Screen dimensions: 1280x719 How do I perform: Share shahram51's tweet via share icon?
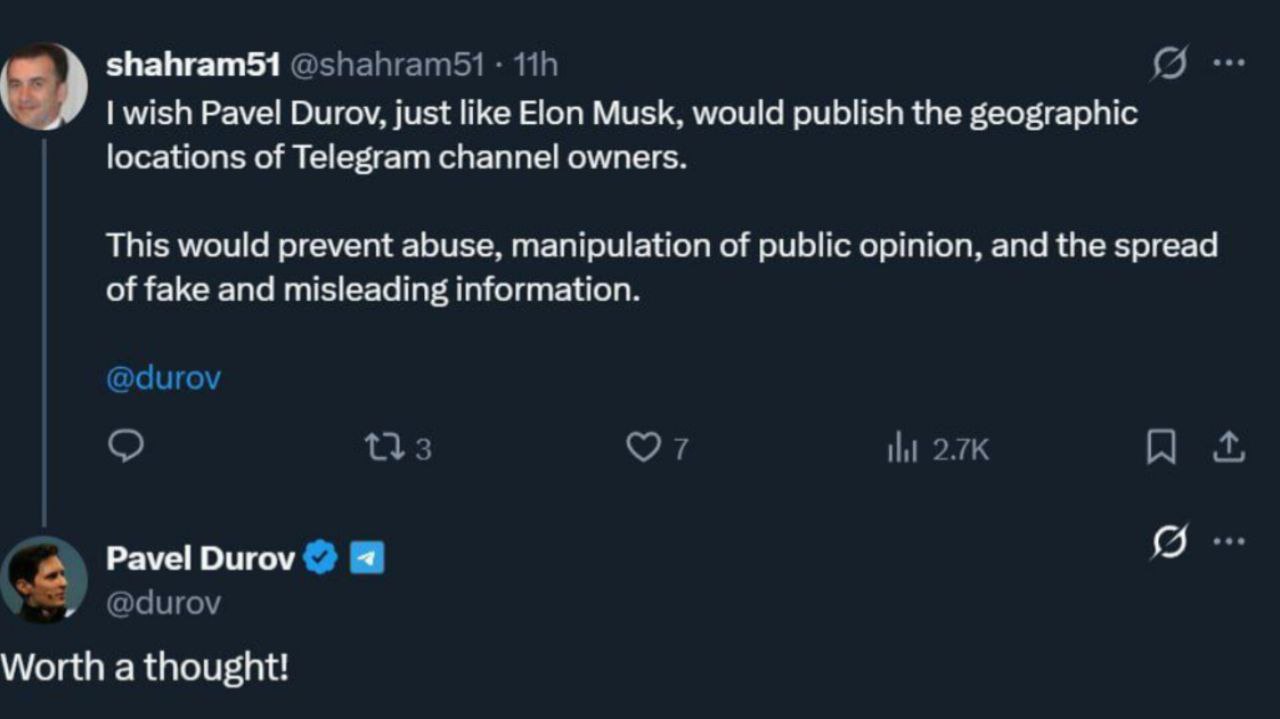point(1228,448)
